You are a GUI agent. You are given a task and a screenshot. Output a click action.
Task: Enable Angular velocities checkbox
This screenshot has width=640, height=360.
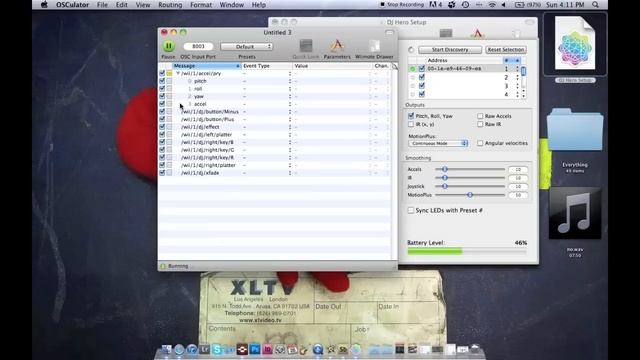(480, 143)
